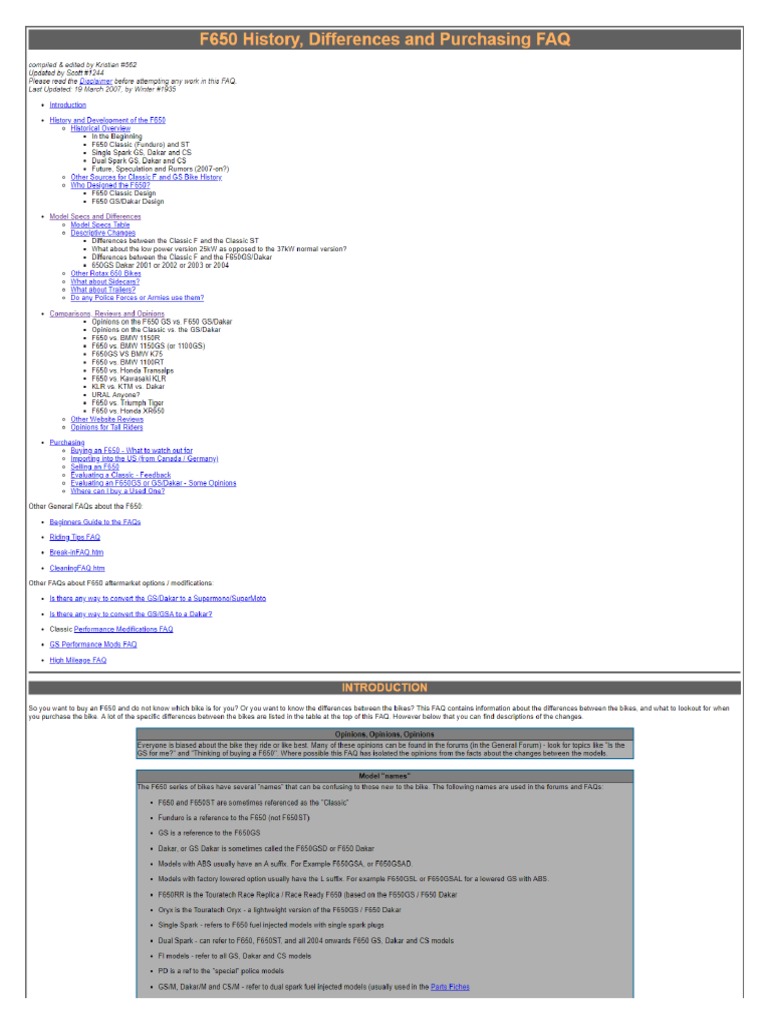Open Do any Police Forces or Armies use them?
Image resolution: width=768 pixels, height=1024 pixels.
[x=137, y=298]
